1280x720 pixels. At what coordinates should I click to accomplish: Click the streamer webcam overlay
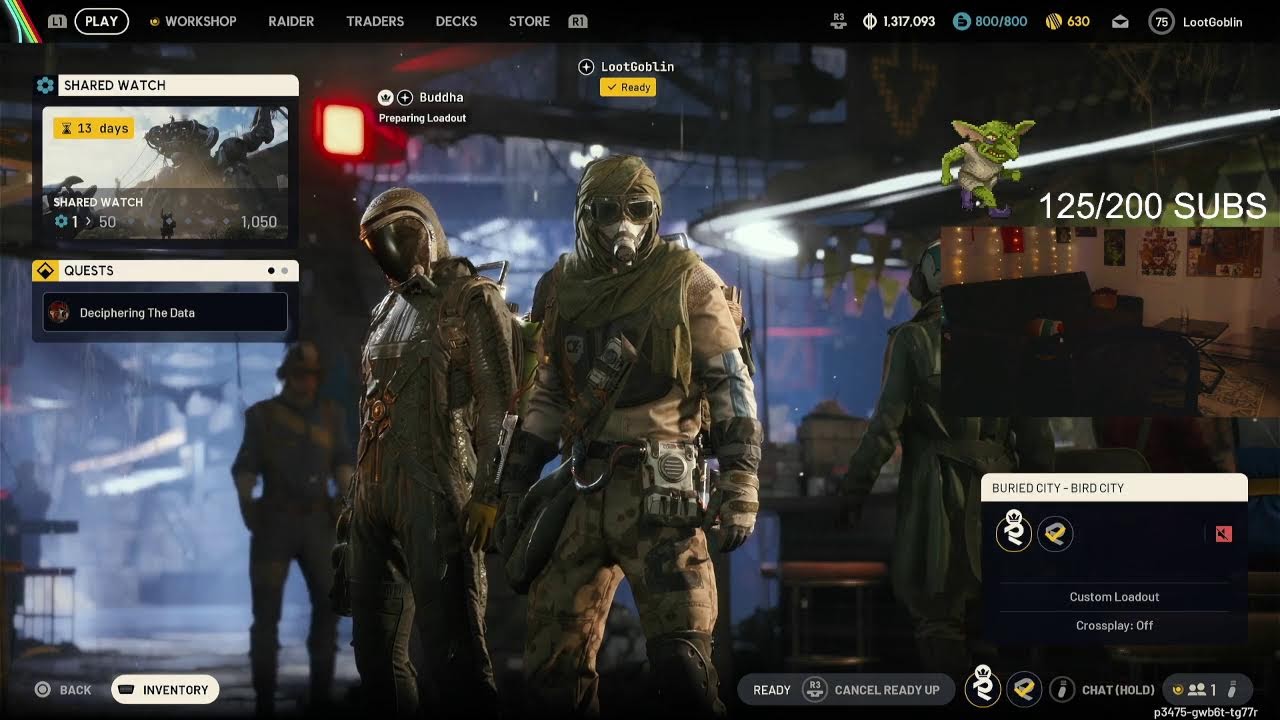pyautogui.click(x=1108, y=320)
